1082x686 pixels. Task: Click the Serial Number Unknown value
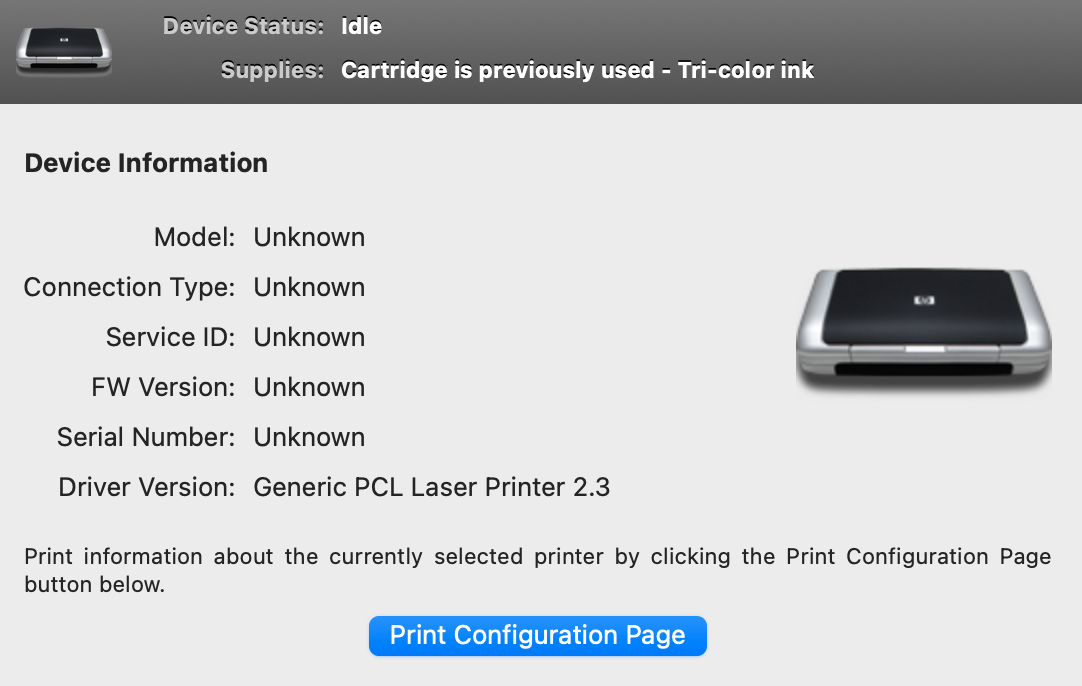pyautogui.click(x=309, y=437)
